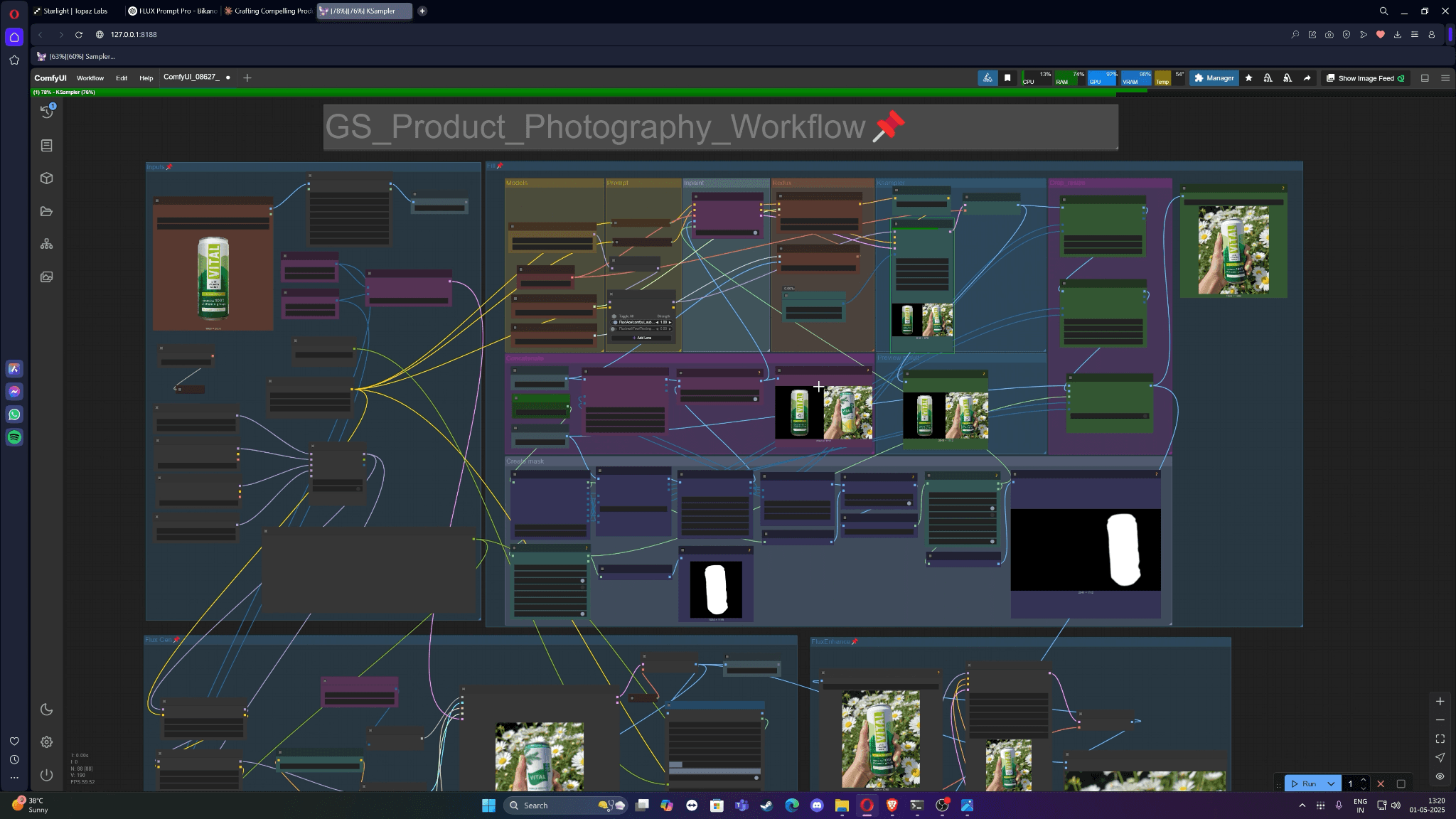Click the star favorite toolbar icon
The height and width of the screenshot is (819, 1456).
1248,78
